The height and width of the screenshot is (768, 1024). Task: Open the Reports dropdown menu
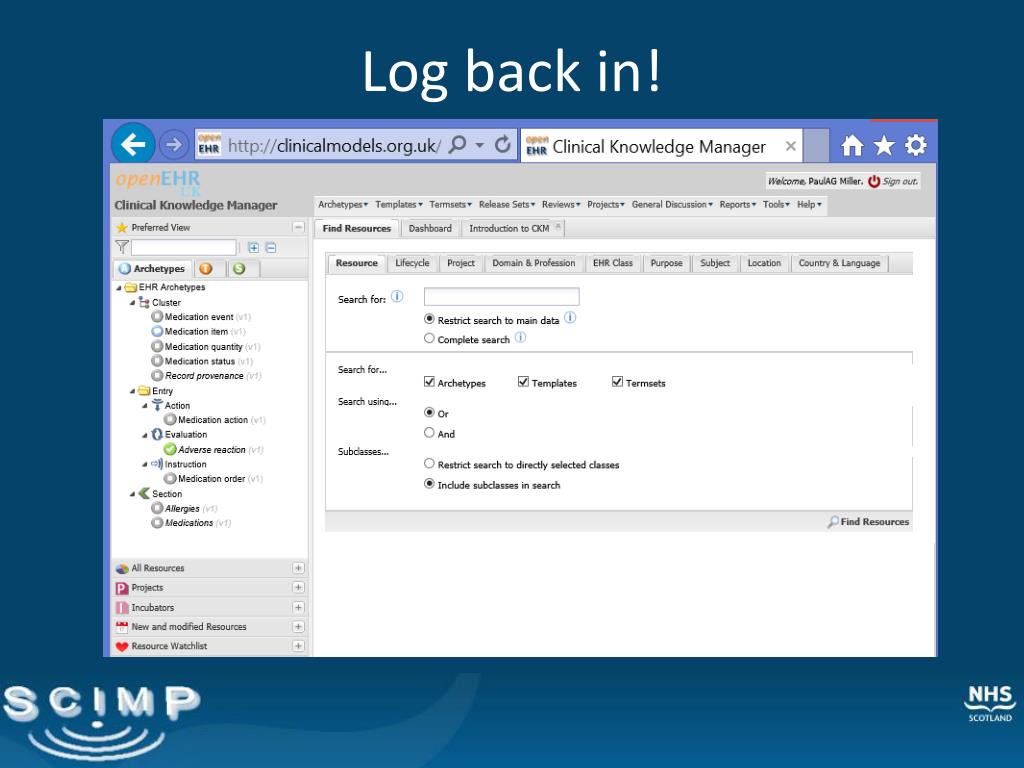[x=738, y=204]
